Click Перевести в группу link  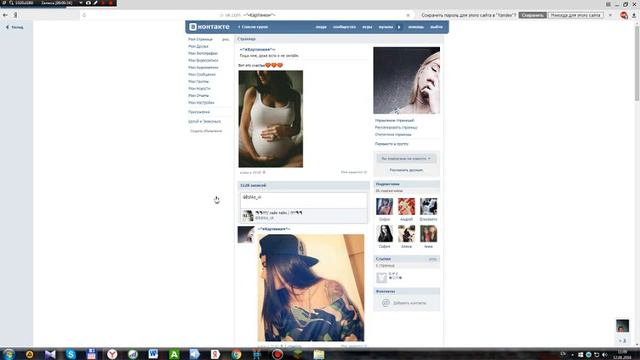coord(391,144)
